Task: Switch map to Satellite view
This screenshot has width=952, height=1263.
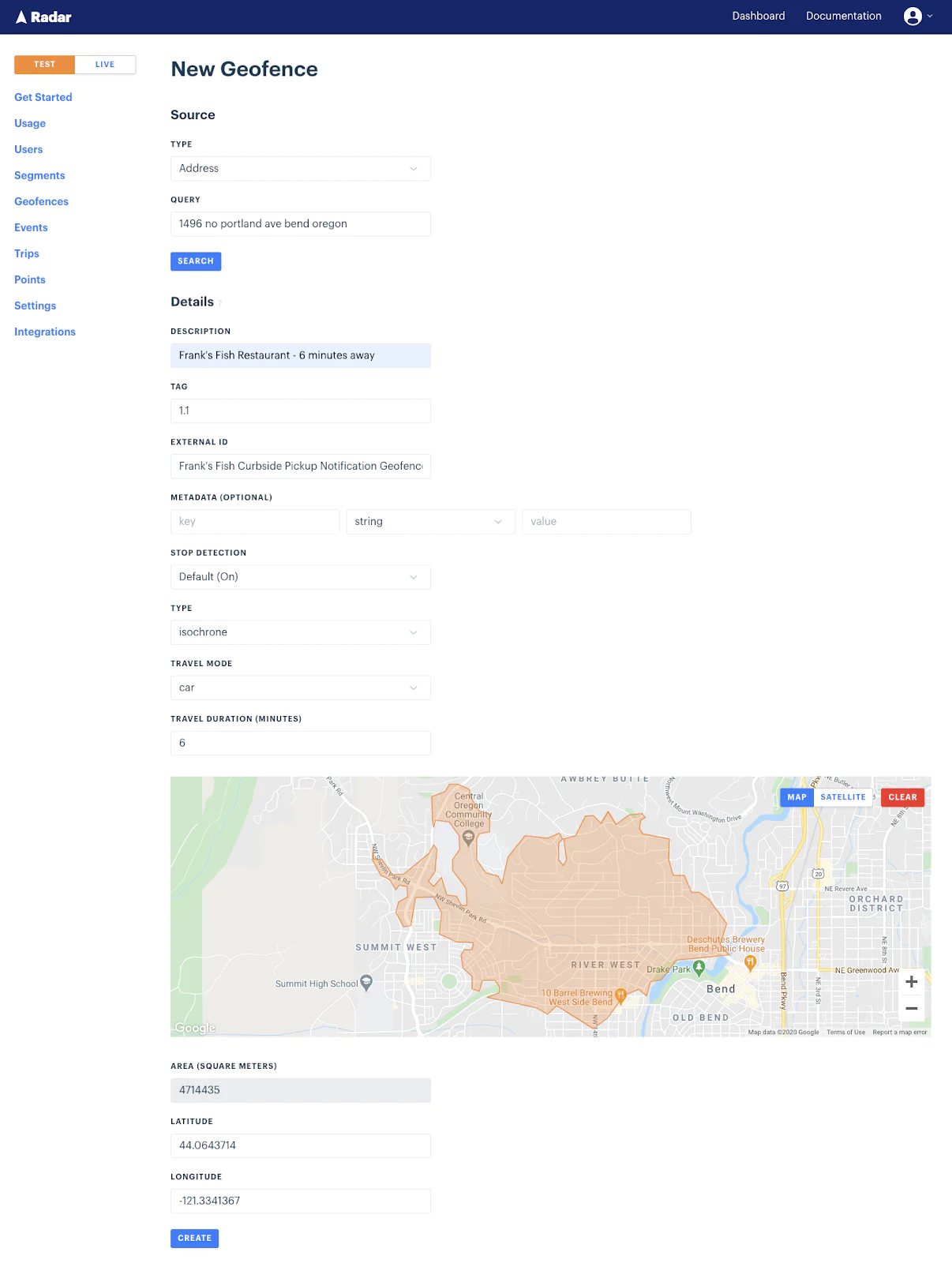Action: 842,797
